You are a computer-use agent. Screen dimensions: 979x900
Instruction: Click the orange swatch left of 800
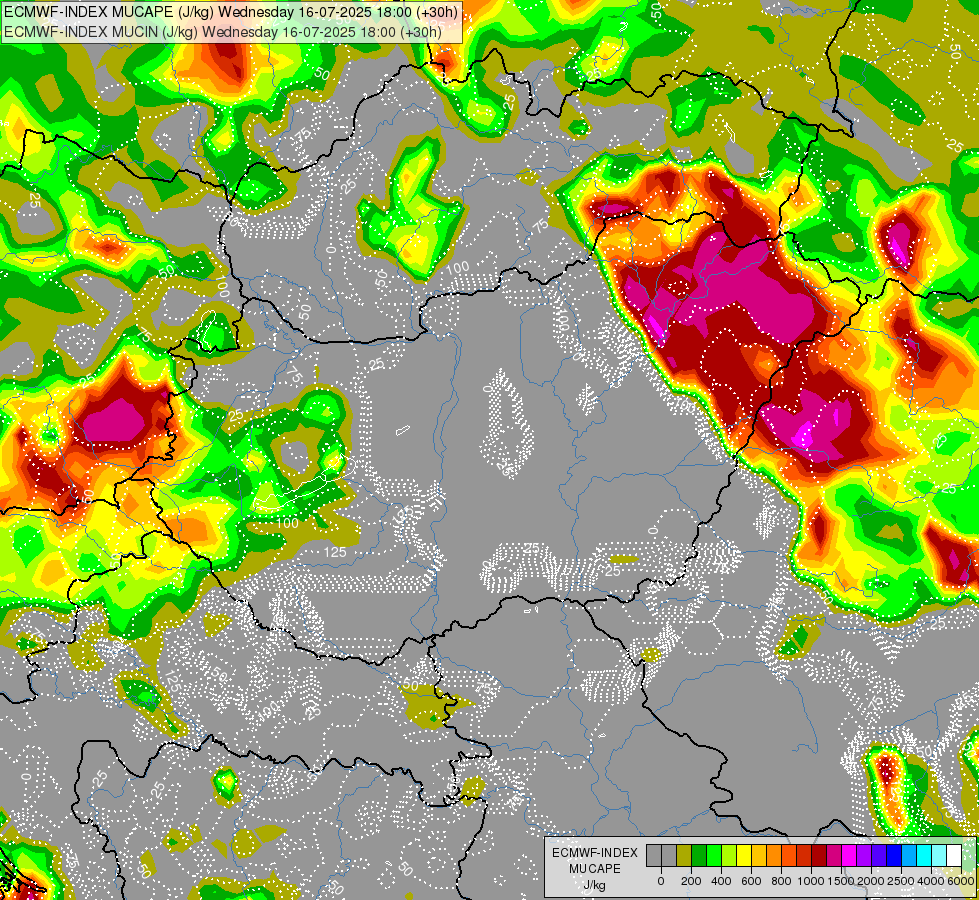click(x=774, y=856)
